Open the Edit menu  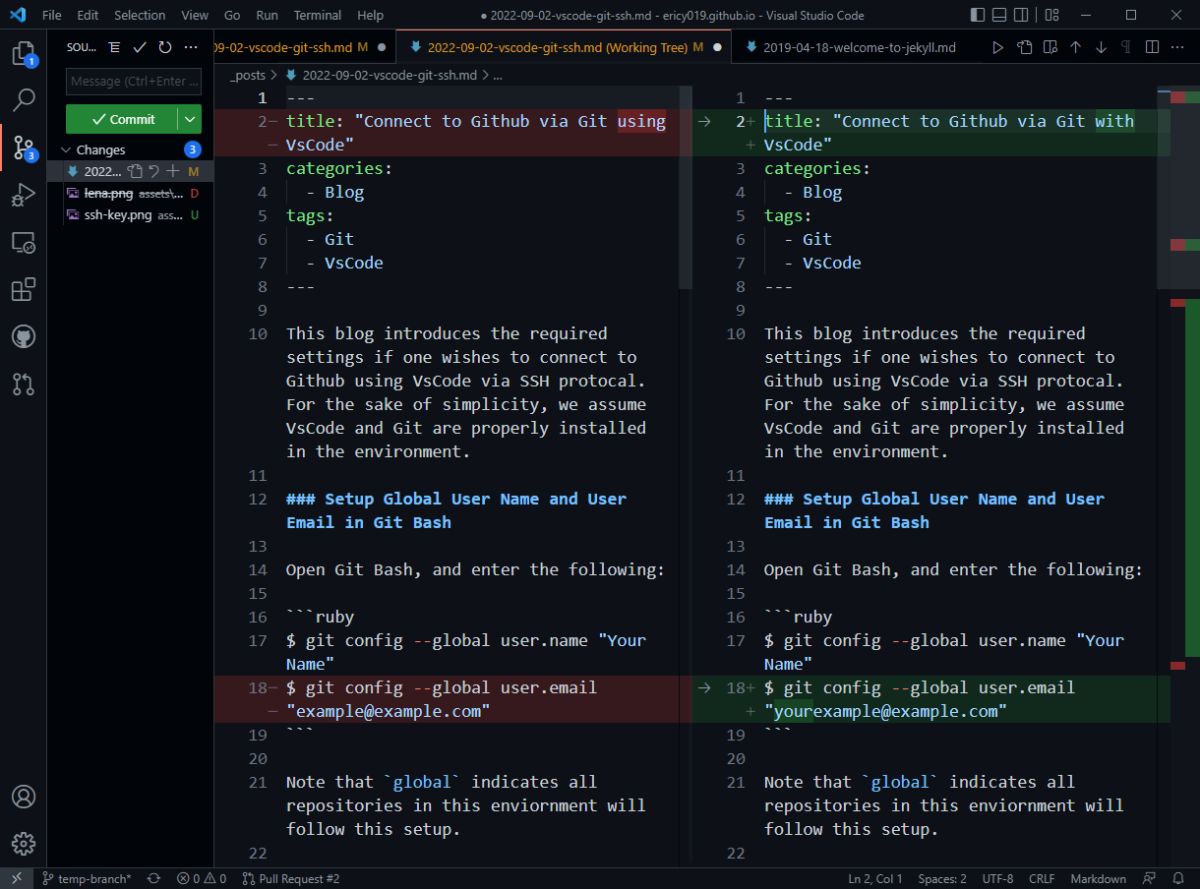pyautogui.click(x=88, y=15)
